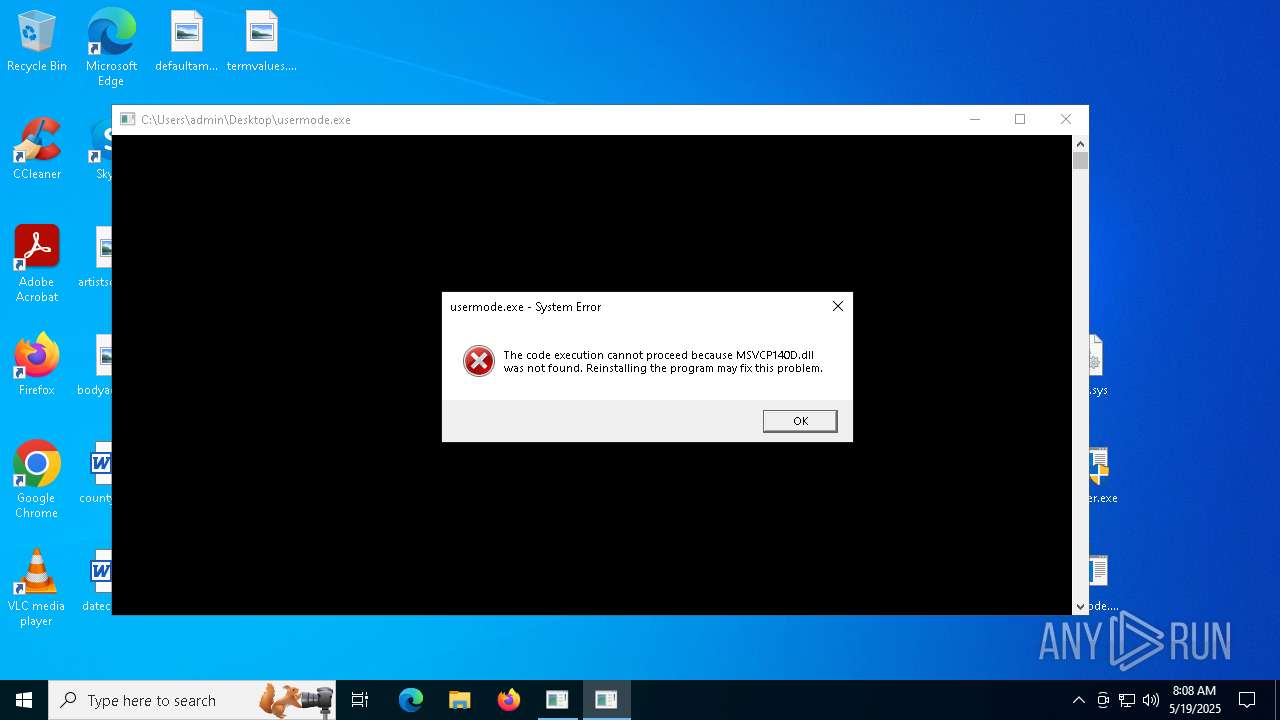
Task: Select the partially hidden er.exe desktop file
Action: (x=1103, y=475)
